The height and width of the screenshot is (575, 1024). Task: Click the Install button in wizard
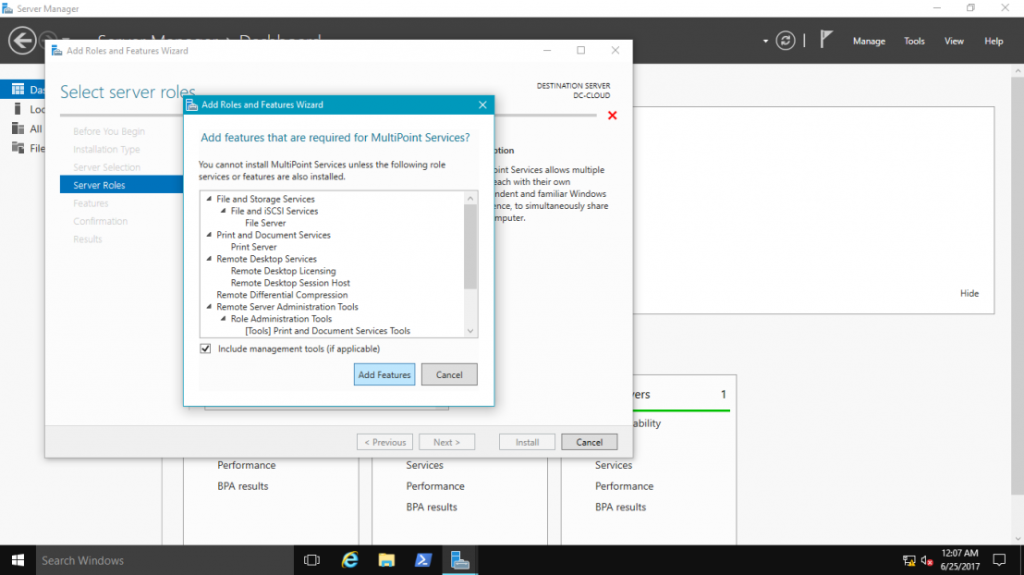[x=527, y=442]
